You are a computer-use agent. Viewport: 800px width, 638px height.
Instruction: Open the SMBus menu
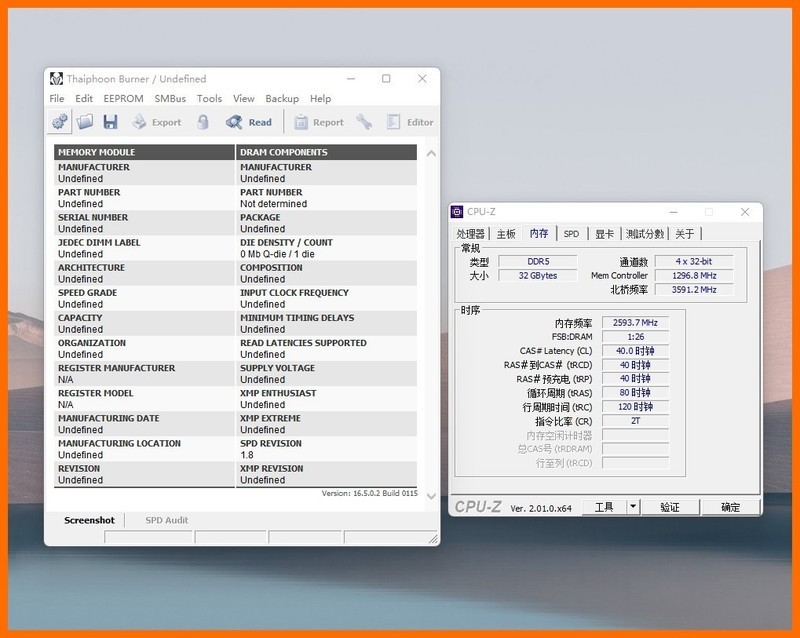tap(170, 99)
